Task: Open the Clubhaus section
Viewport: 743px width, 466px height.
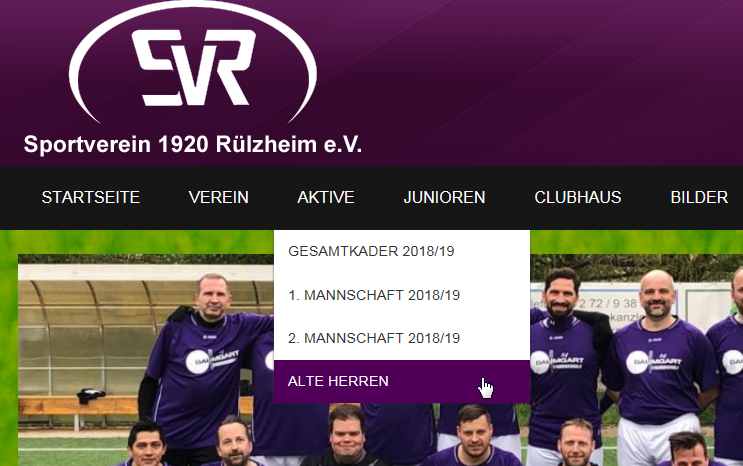Action: (x=578, y=197)
